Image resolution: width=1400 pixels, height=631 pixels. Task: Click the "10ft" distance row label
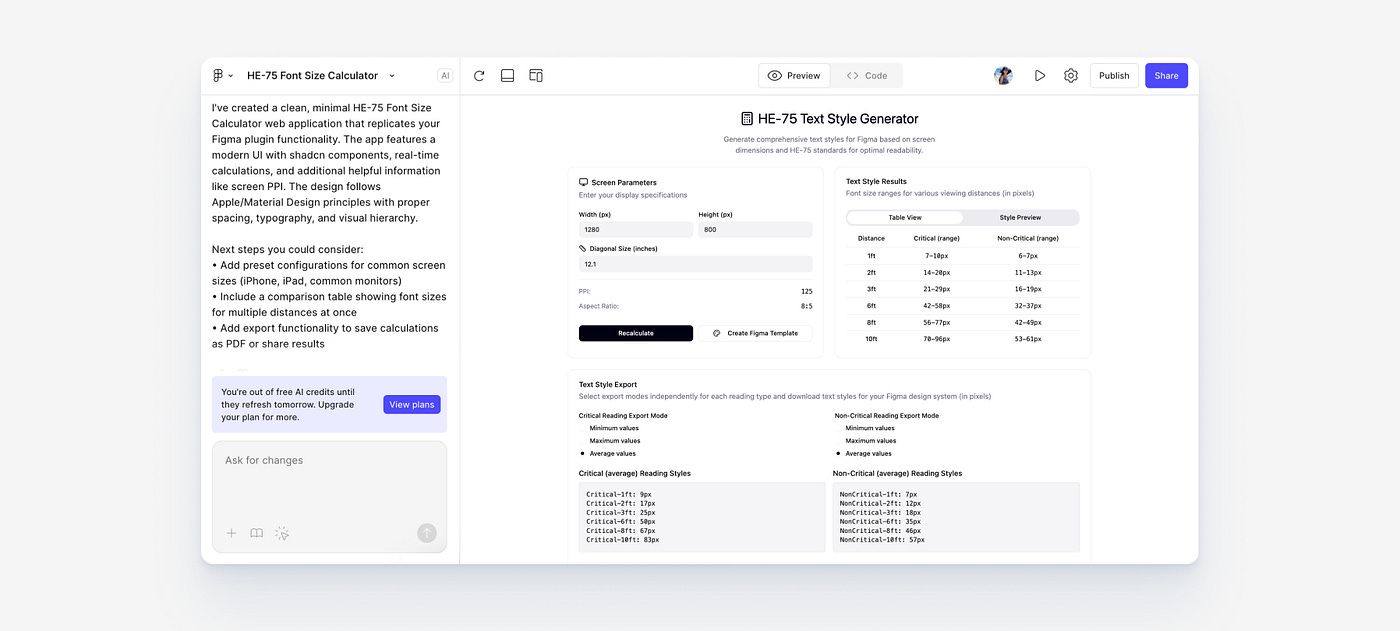click(x=871, y=339)
